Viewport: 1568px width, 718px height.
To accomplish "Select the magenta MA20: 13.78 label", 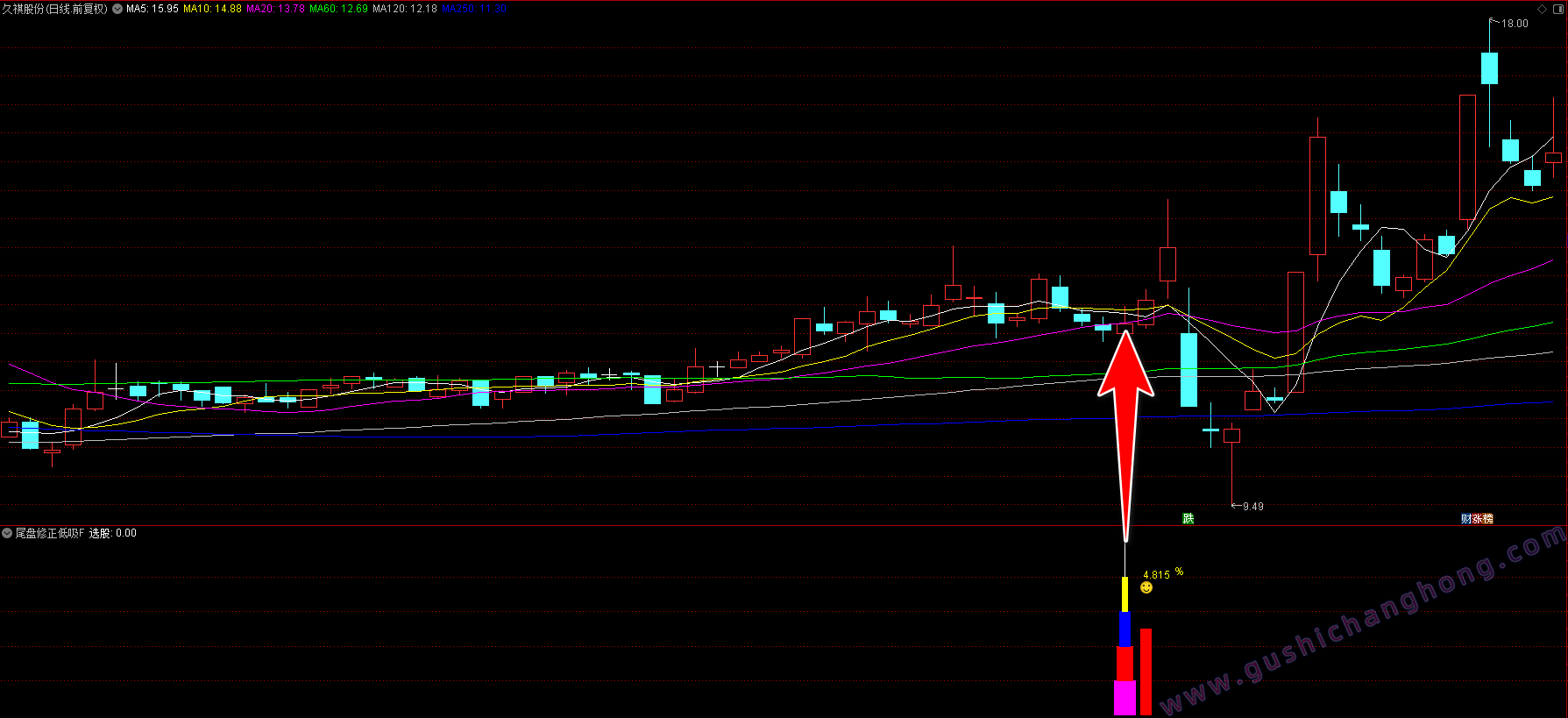I will coord(276,9).
